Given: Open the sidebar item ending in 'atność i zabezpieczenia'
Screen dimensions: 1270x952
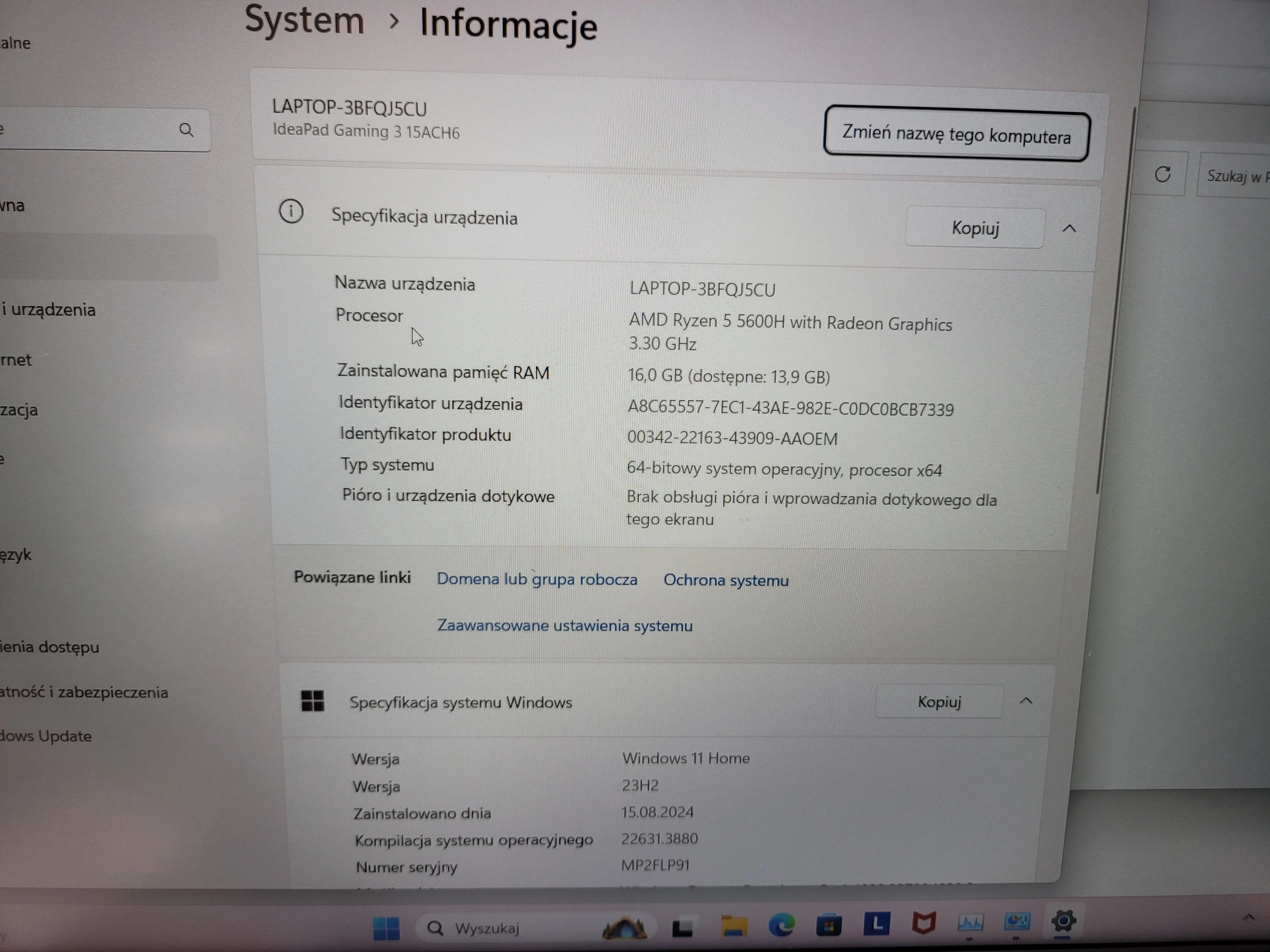Looking at the screenshot, I should click(84, 692).
